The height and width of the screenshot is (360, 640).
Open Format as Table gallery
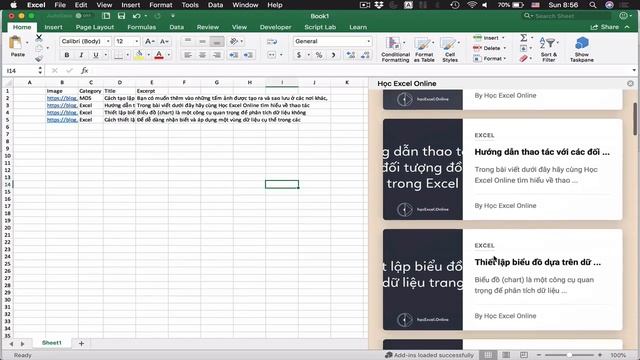pyautogui.click(x=424, y=49)
